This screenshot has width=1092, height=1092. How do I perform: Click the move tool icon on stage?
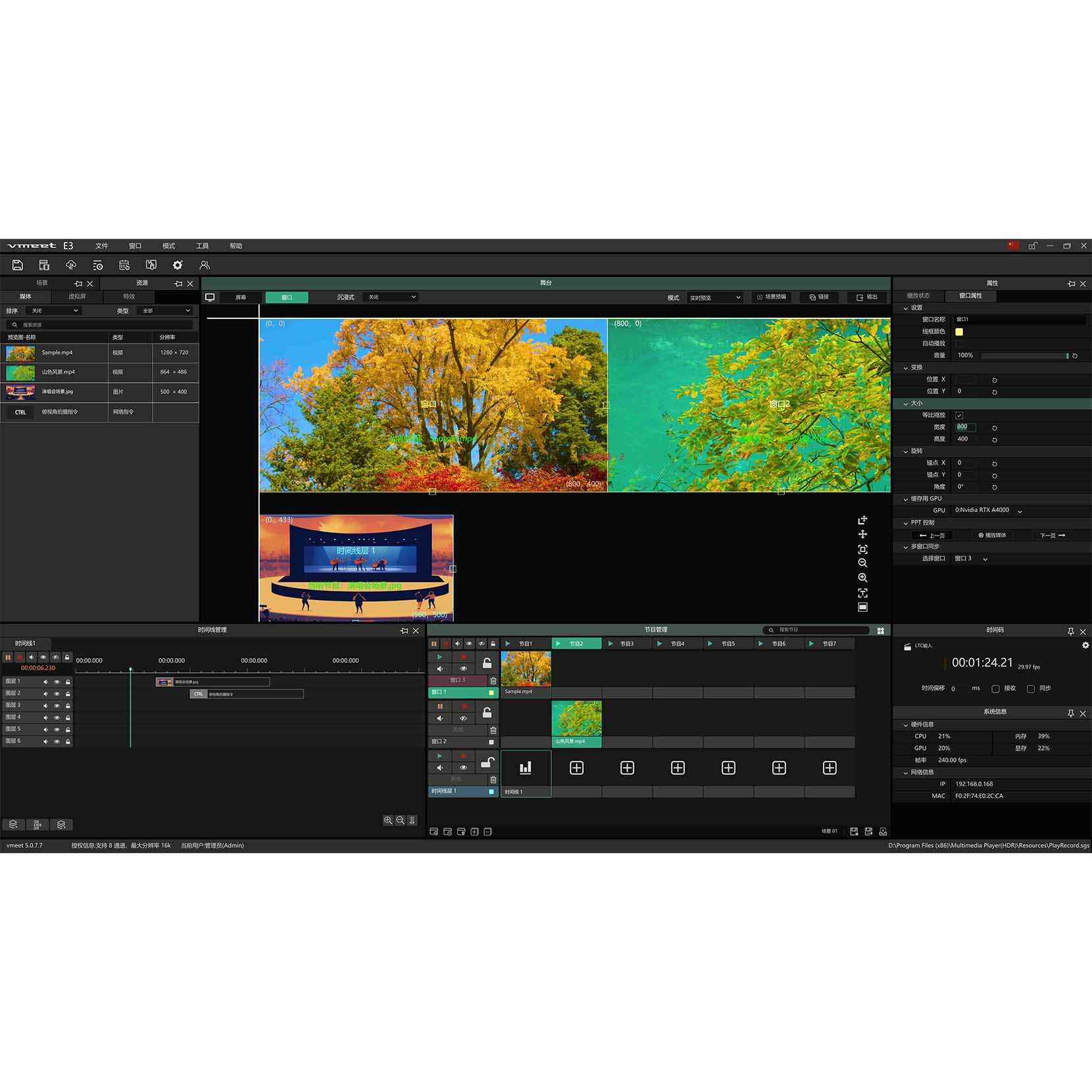pyautogui.click(x=862, y=534)
